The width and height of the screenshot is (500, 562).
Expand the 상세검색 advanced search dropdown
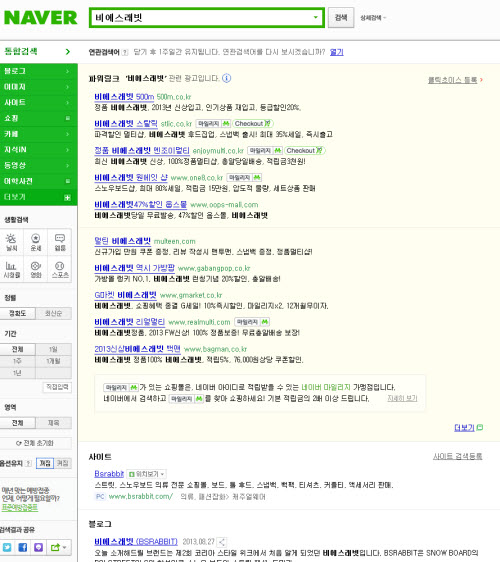pyautogui.click(x=373, y=18)
